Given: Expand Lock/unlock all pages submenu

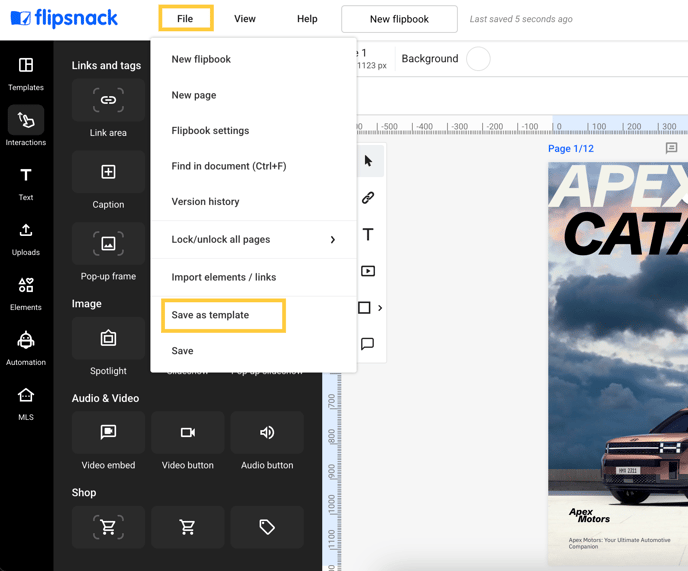Looking at the screenshot, I should (333, 240).
